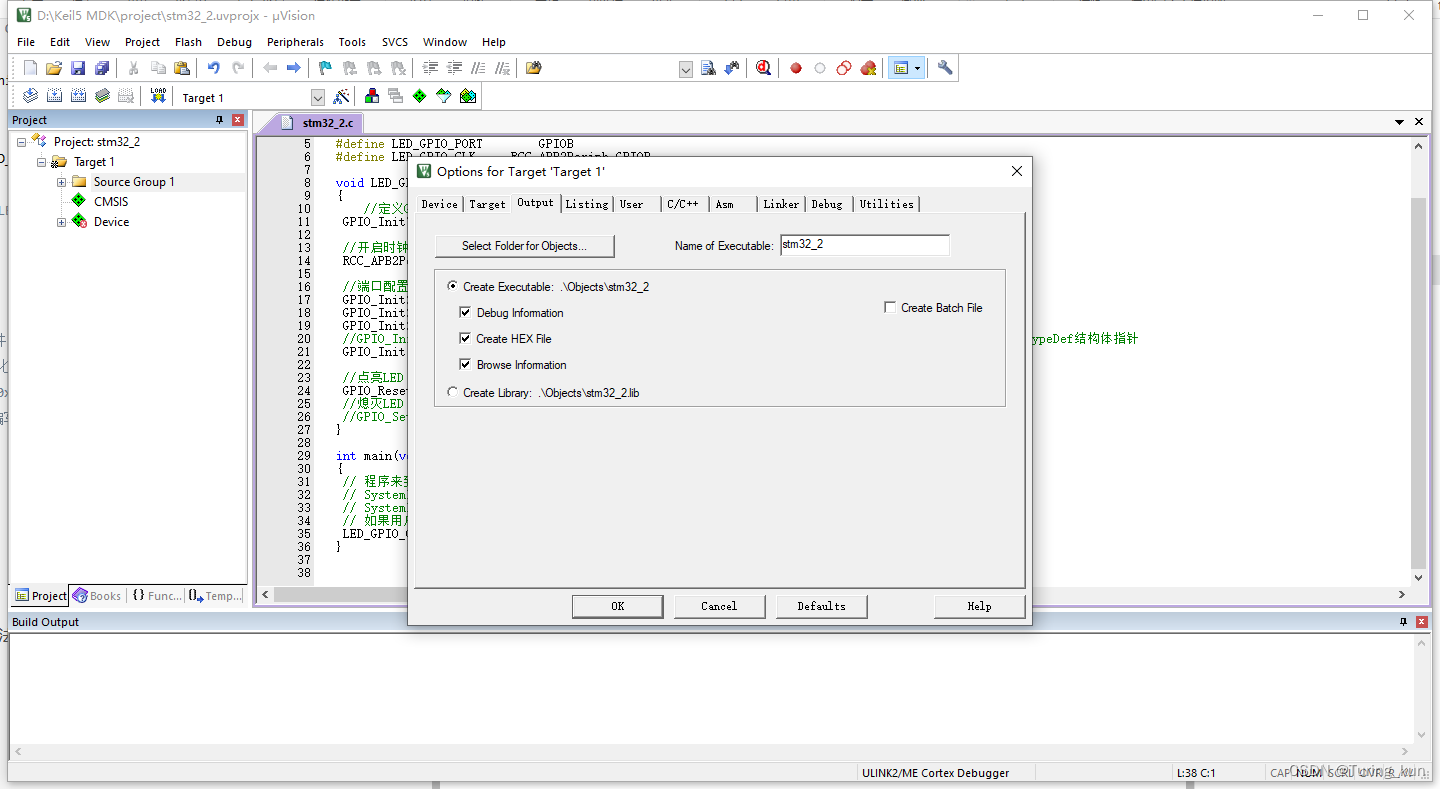The width and height of the screenshot is (1440, 789).
Task: Create a new file with the toolbar icon
Action: pyautogui.click(x=30, y=68)
